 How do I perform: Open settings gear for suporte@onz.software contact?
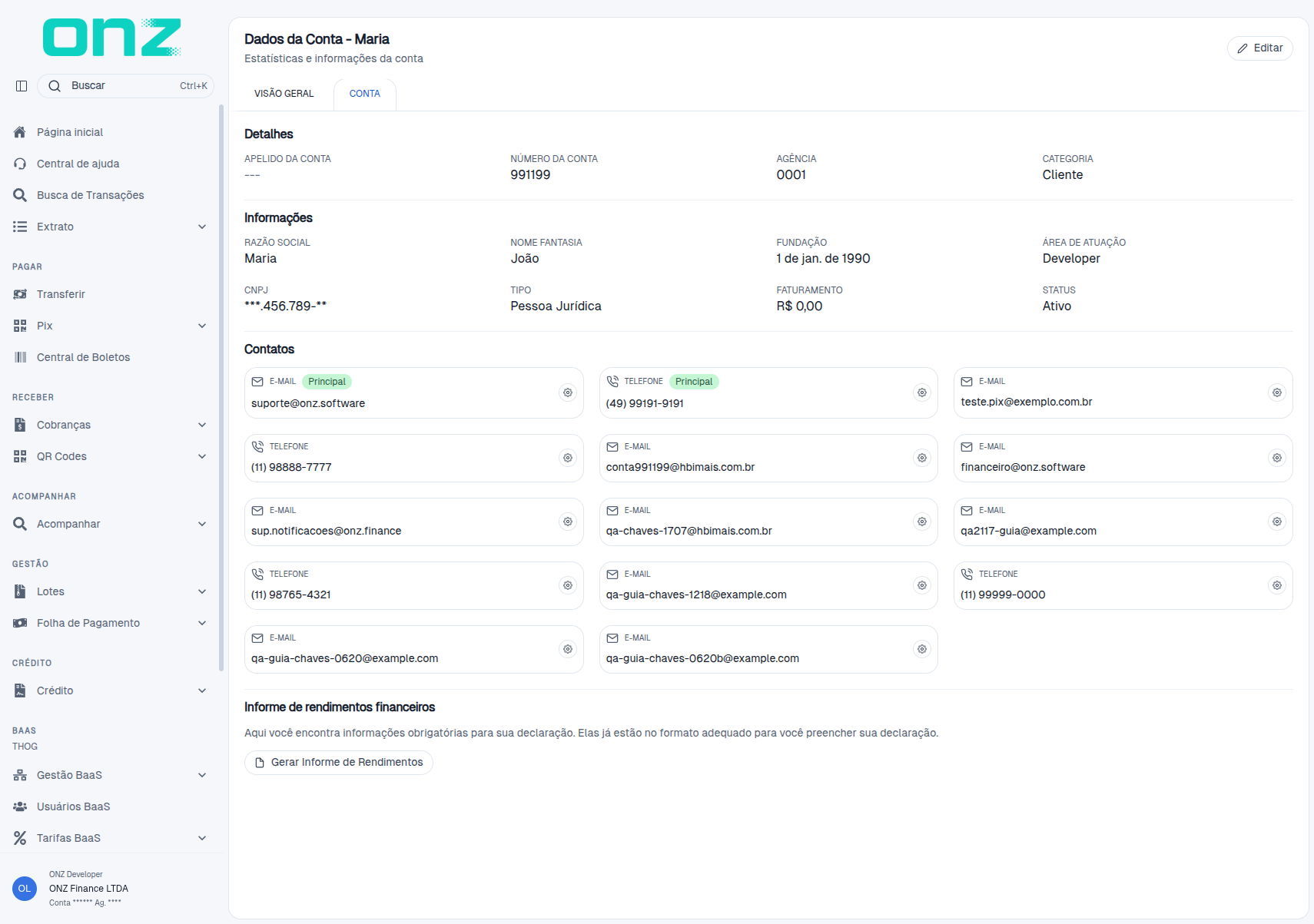point(568,392)
